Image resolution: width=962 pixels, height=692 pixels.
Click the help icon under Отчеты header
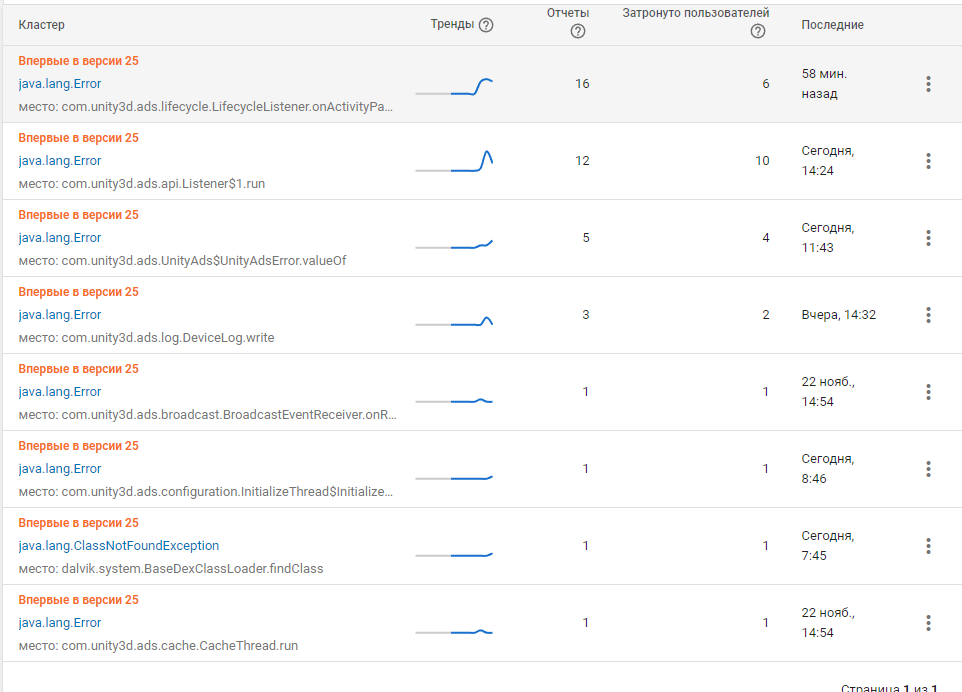(577, 32)
